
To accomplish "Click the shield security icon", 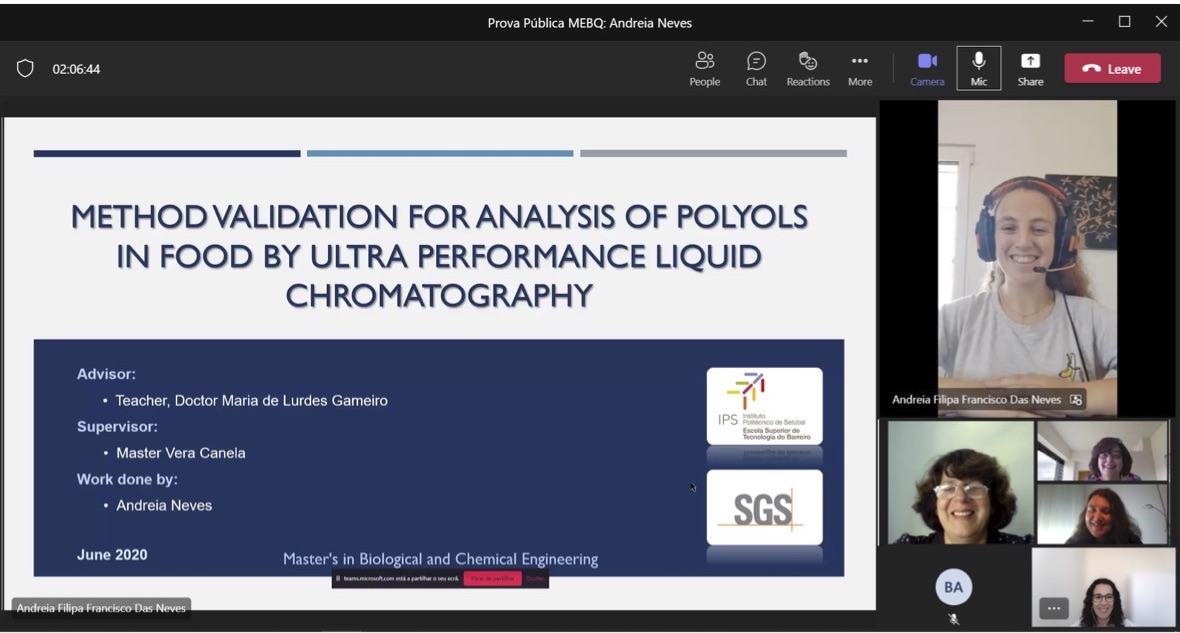I will (x=25, y=69).
